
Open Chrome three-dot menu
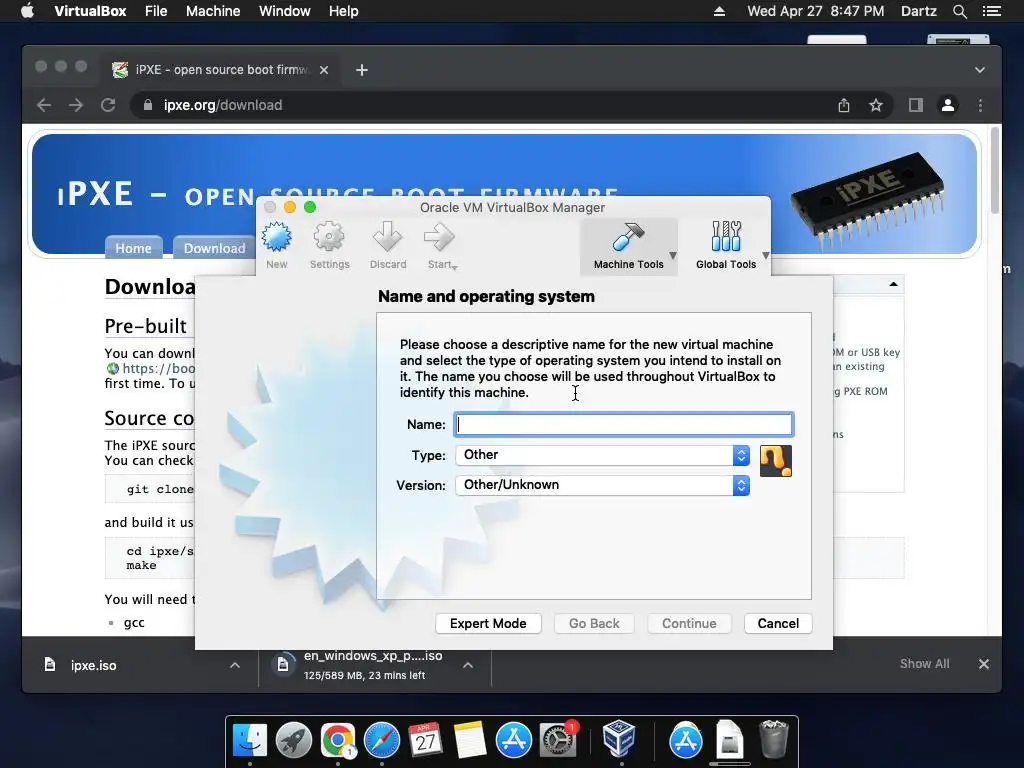click(980, 105)
